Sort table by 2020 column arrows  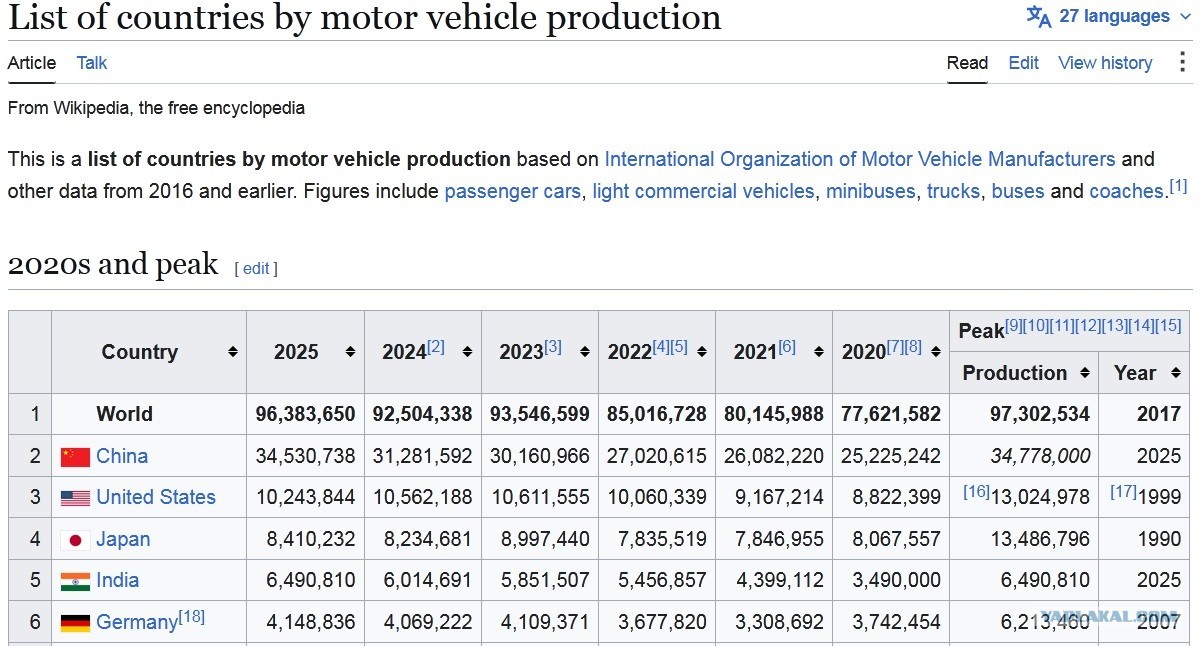point(936,352)
